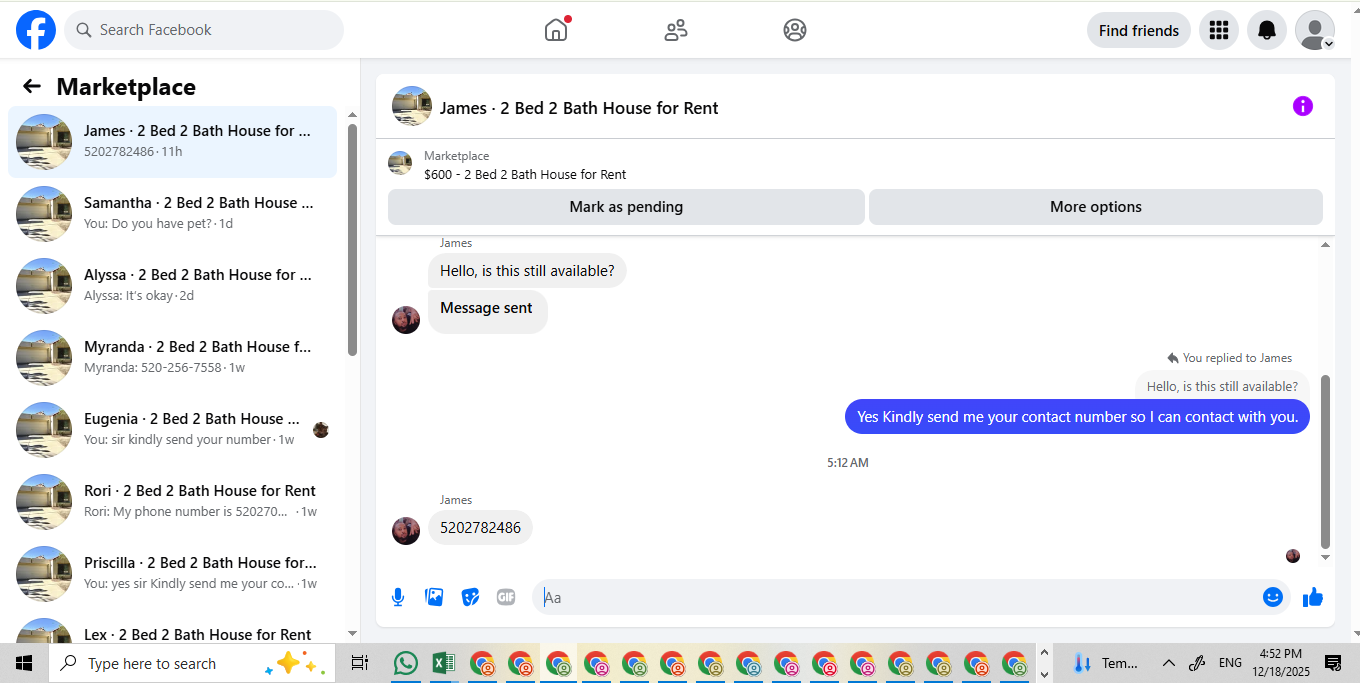Open the Home feed icon
Screen dimensions: 1360x683
[x=556, y=30]
